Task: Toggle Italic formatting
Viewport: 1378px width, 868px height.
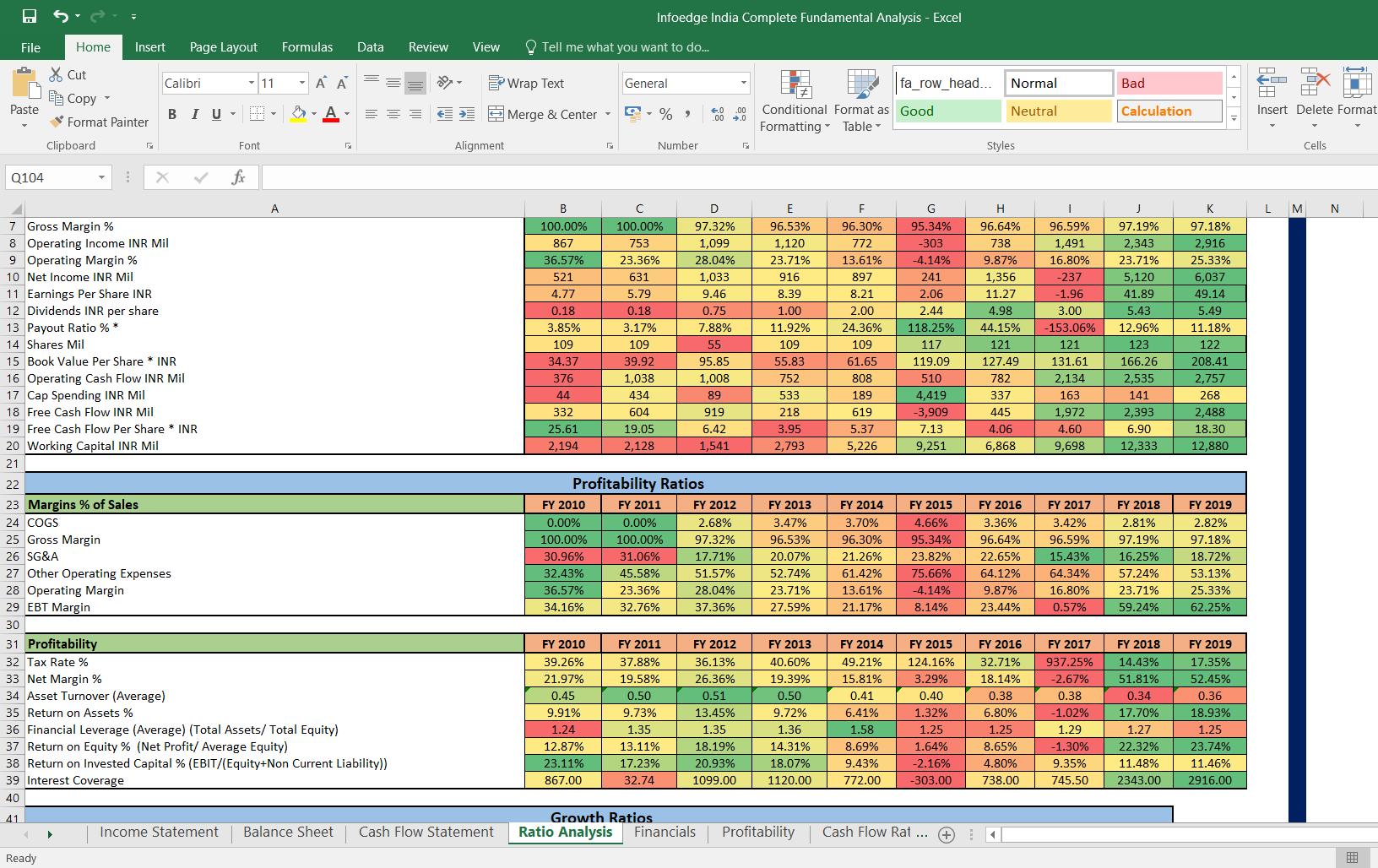Action: coord(194,114)
